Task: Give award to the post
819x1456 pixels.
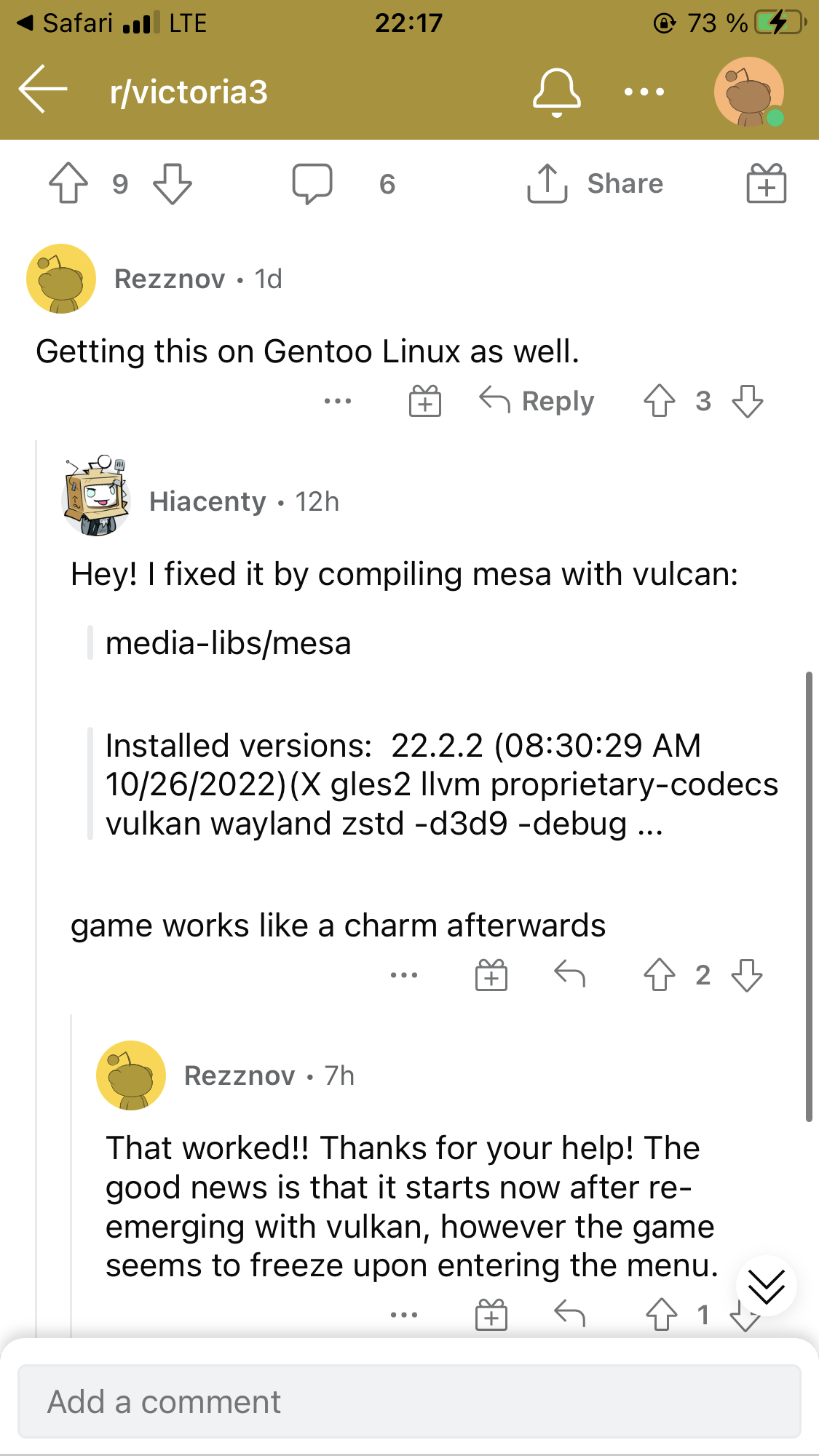Action: coord(767,183)
